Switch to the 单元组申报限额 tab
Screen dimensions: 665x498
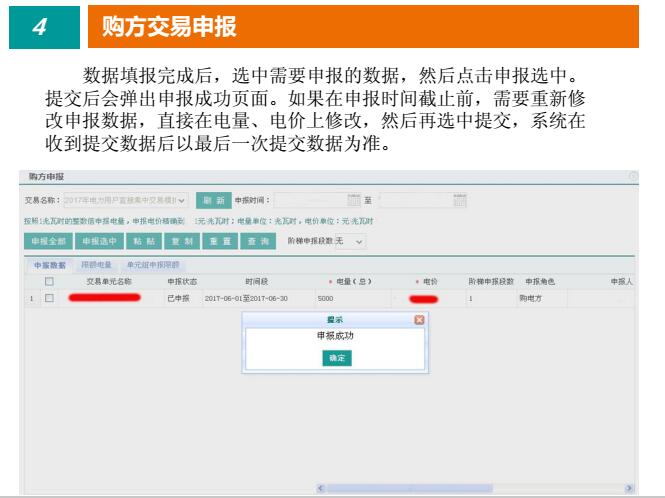click(152, 265)
